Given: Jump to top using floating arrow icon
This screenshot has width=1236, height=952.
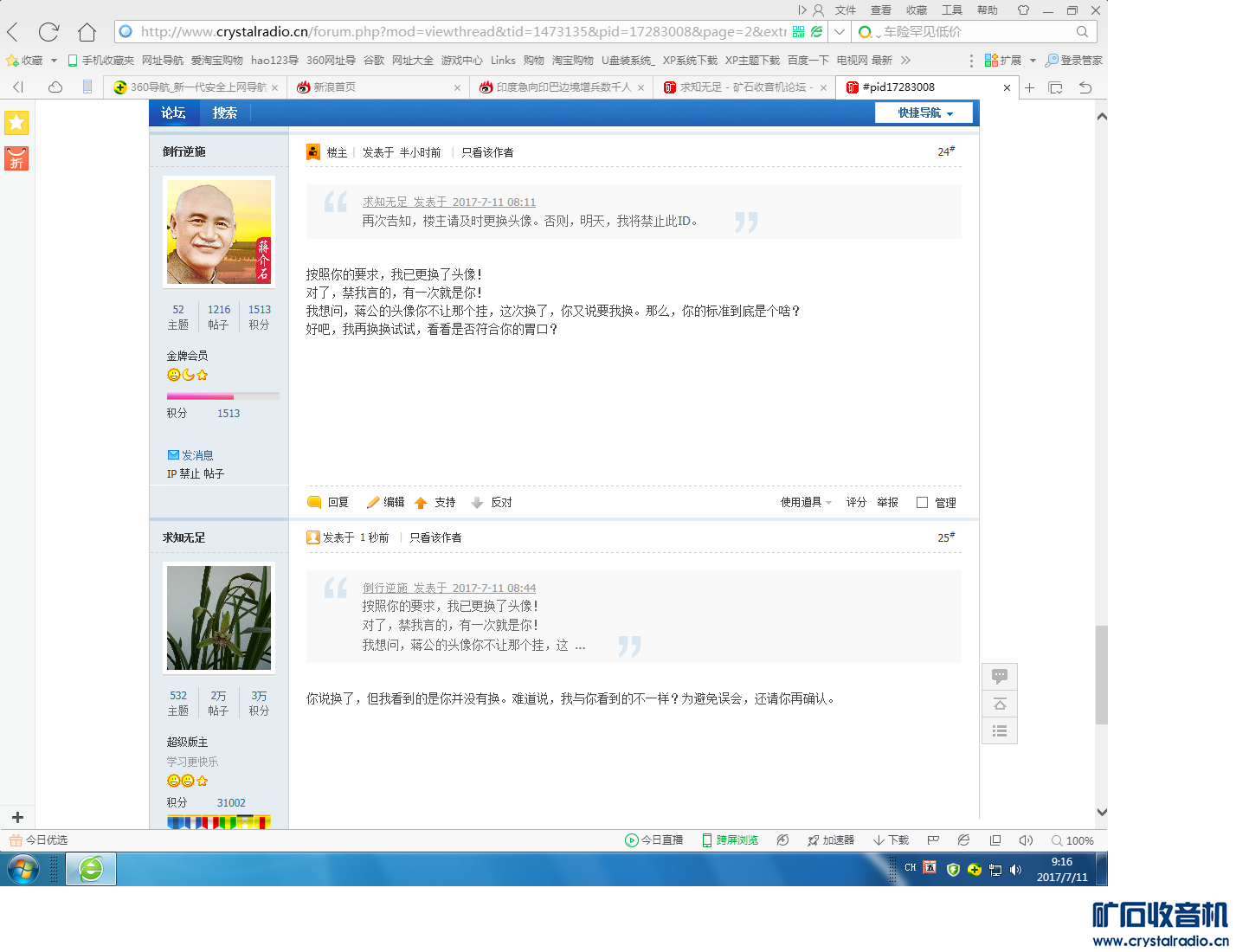Looking at the screenshot, I should pyautogui.click(x=1000, y=704).
